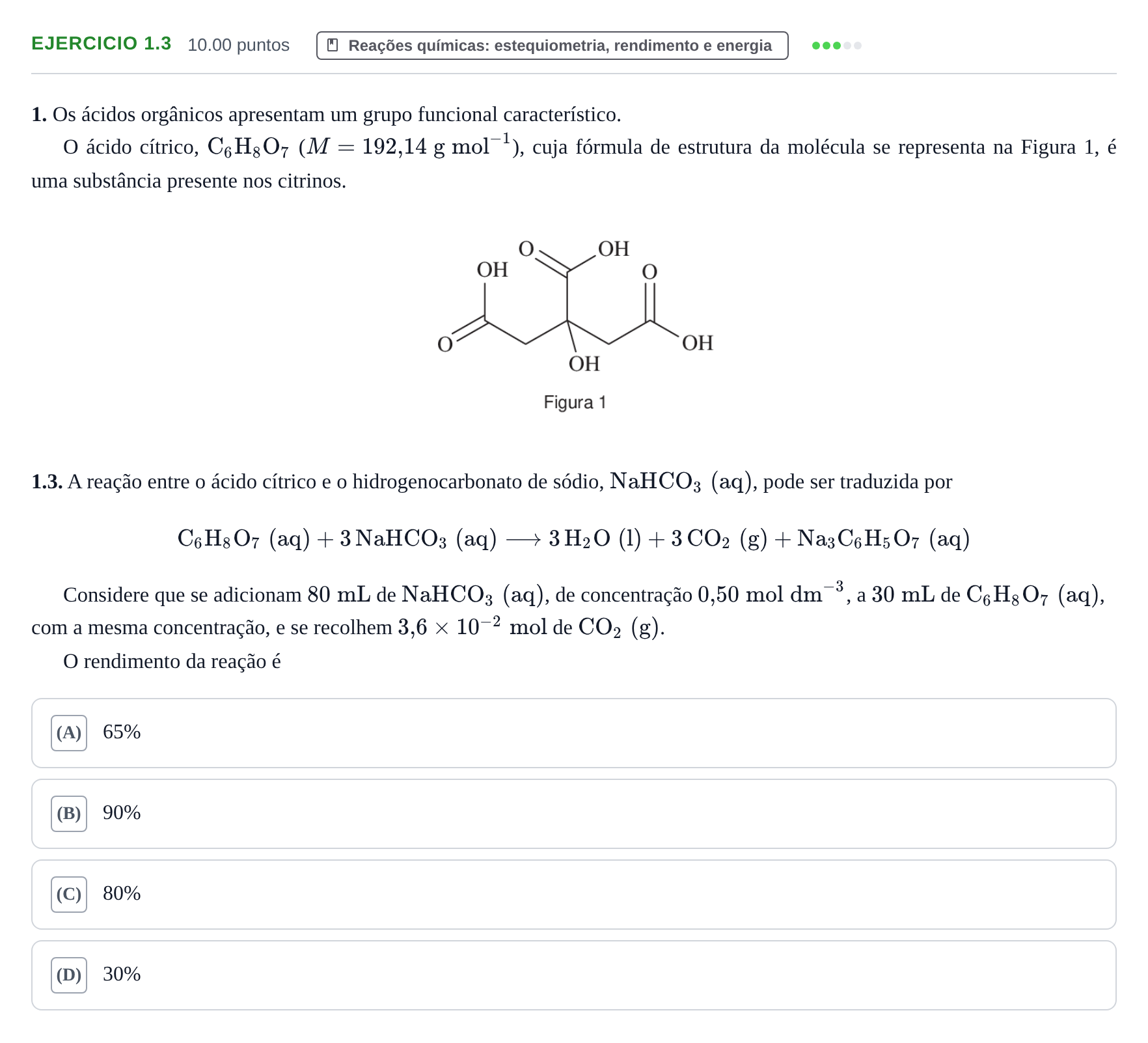Click the Figura 1 caption

tap(575, 402)
